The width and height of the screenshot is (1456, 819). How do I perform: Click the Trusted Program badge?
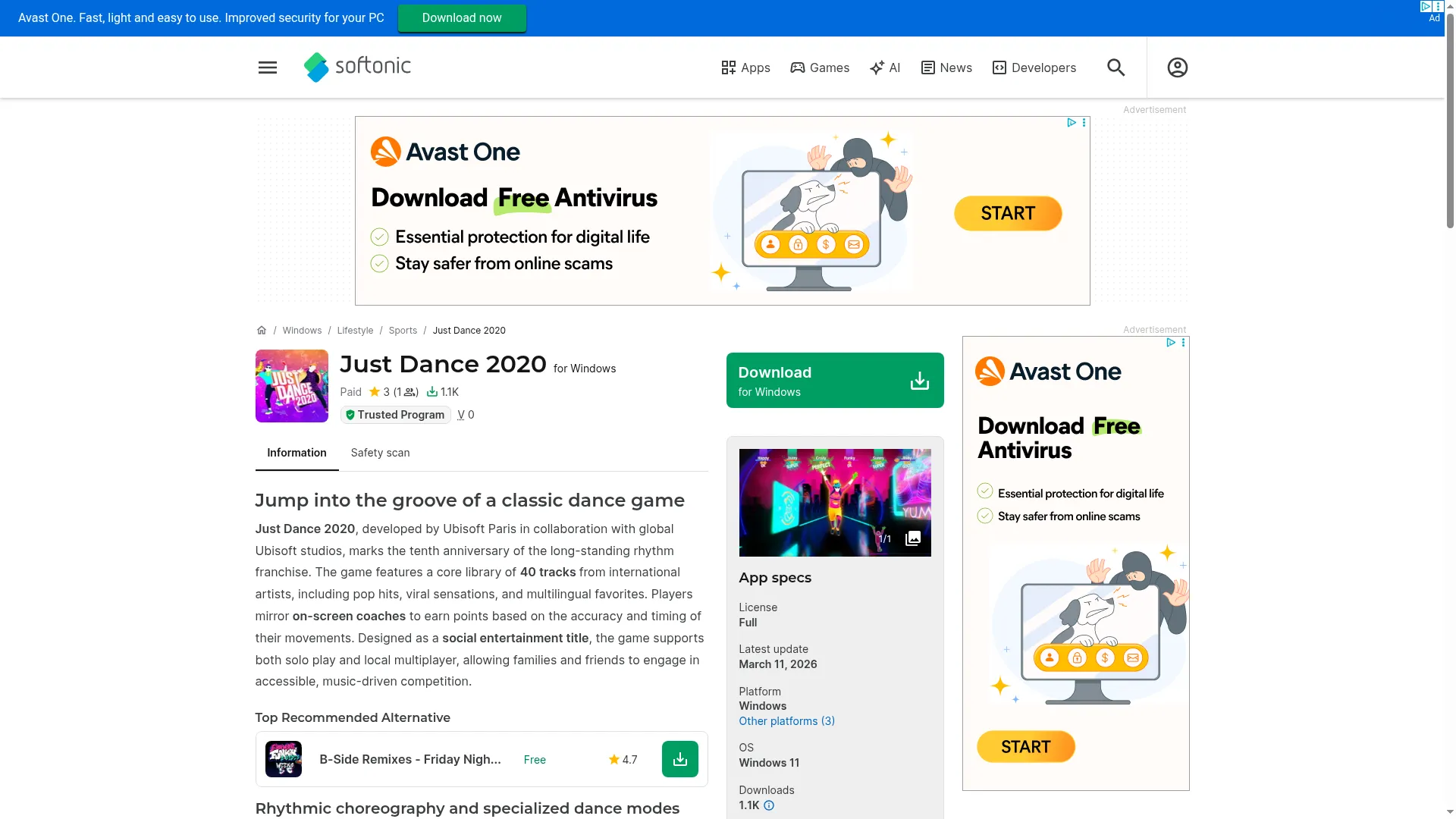395,415
